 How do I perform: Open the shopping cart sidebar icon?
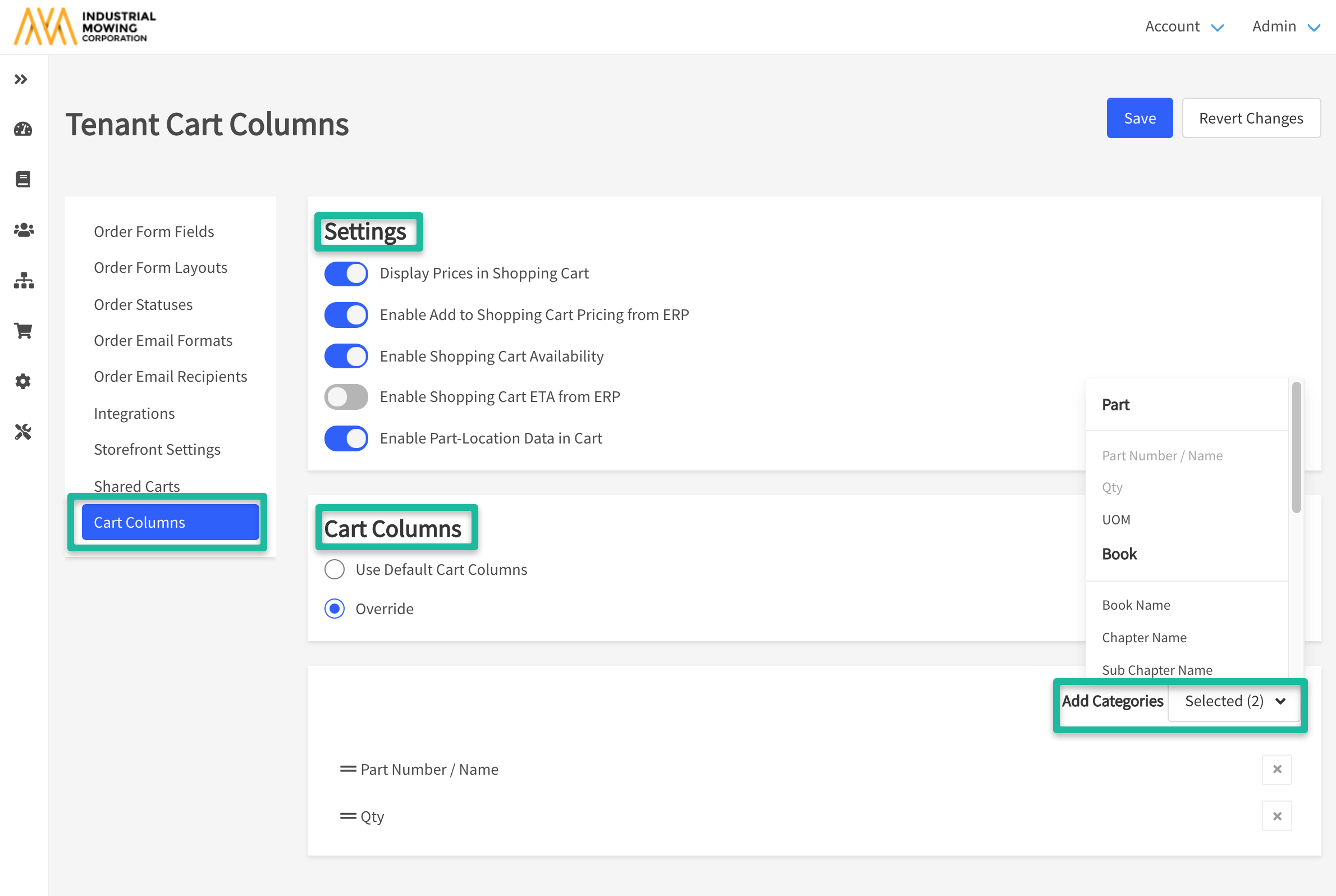click(24, 331)
